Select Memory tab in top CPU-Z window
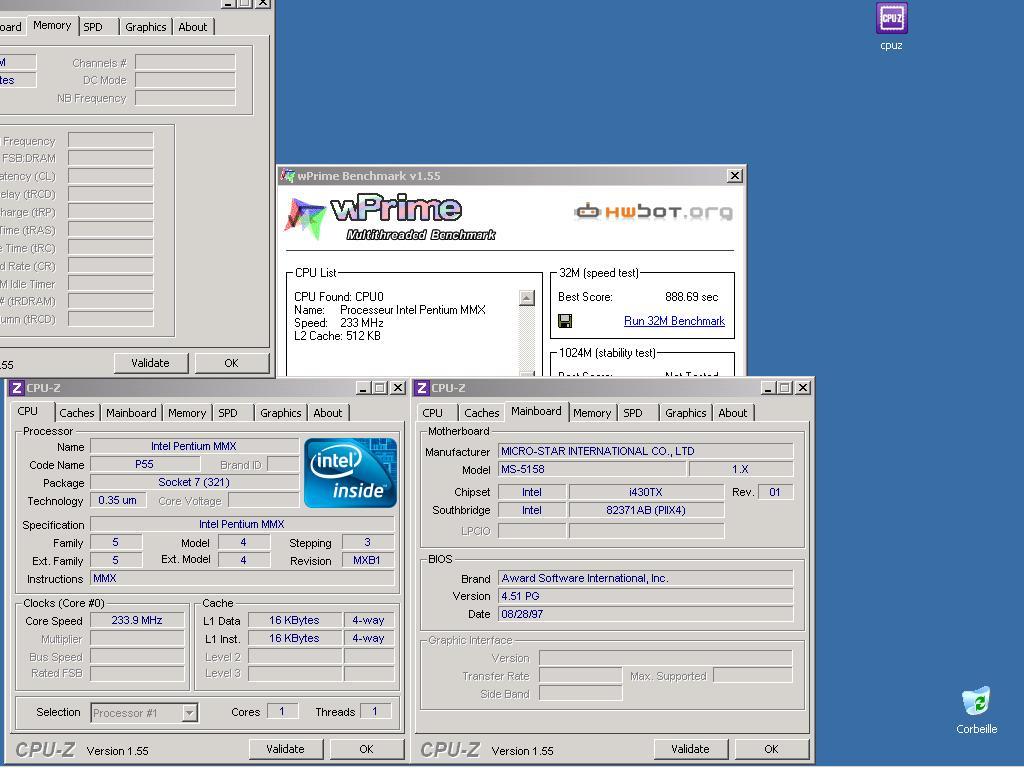1024x768 pixels. coord(52,25)
